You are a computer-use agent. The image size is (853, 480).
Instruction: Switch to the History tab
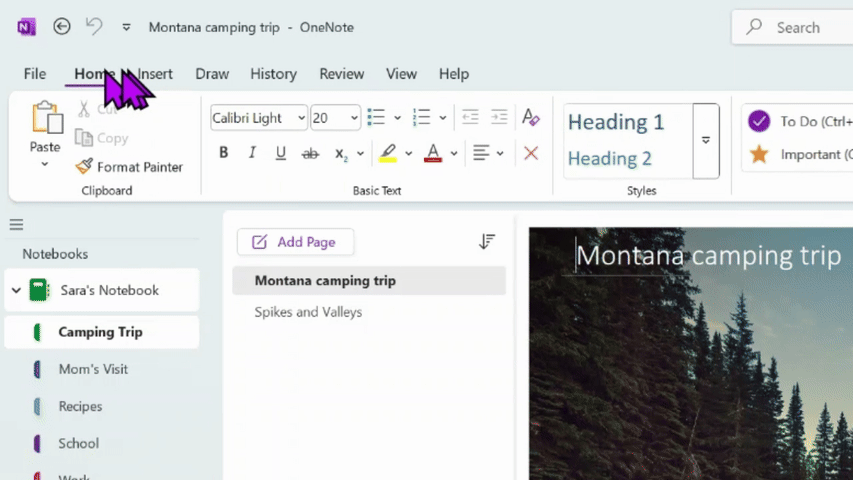pyautogui.click(x=274, y=73)
